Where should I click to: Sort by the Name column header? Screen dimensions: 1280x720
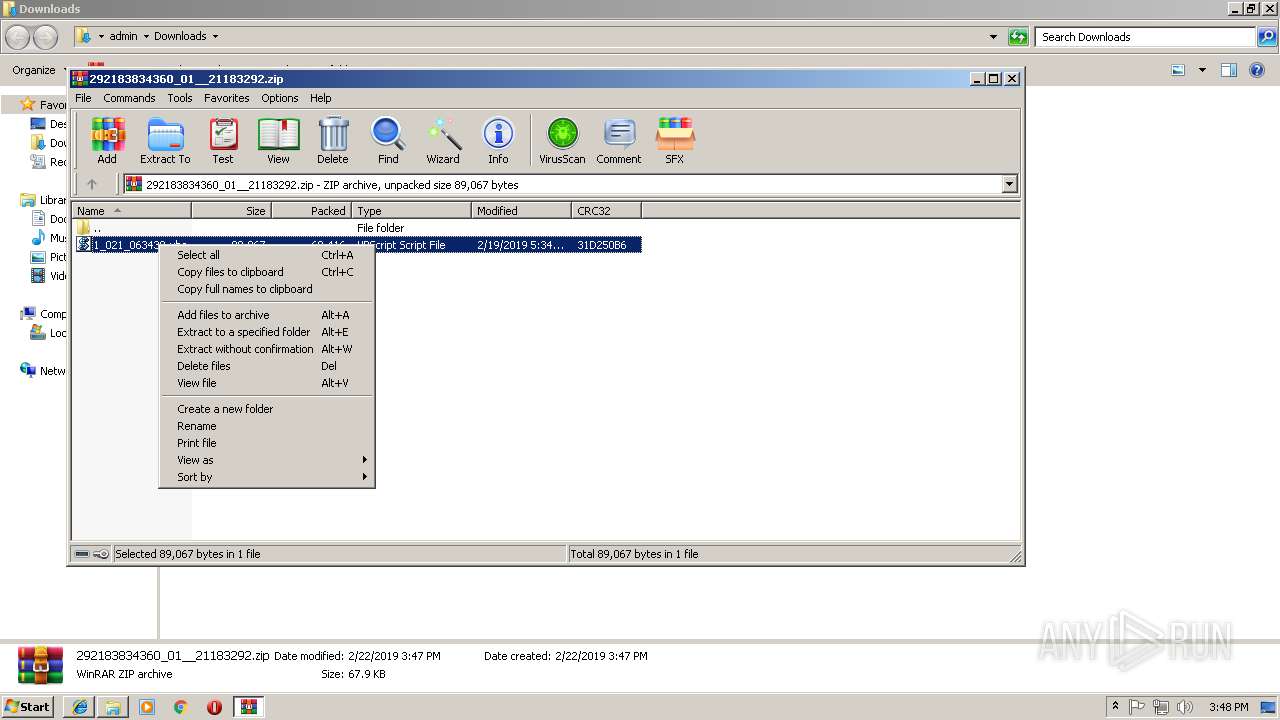(131, 211)
